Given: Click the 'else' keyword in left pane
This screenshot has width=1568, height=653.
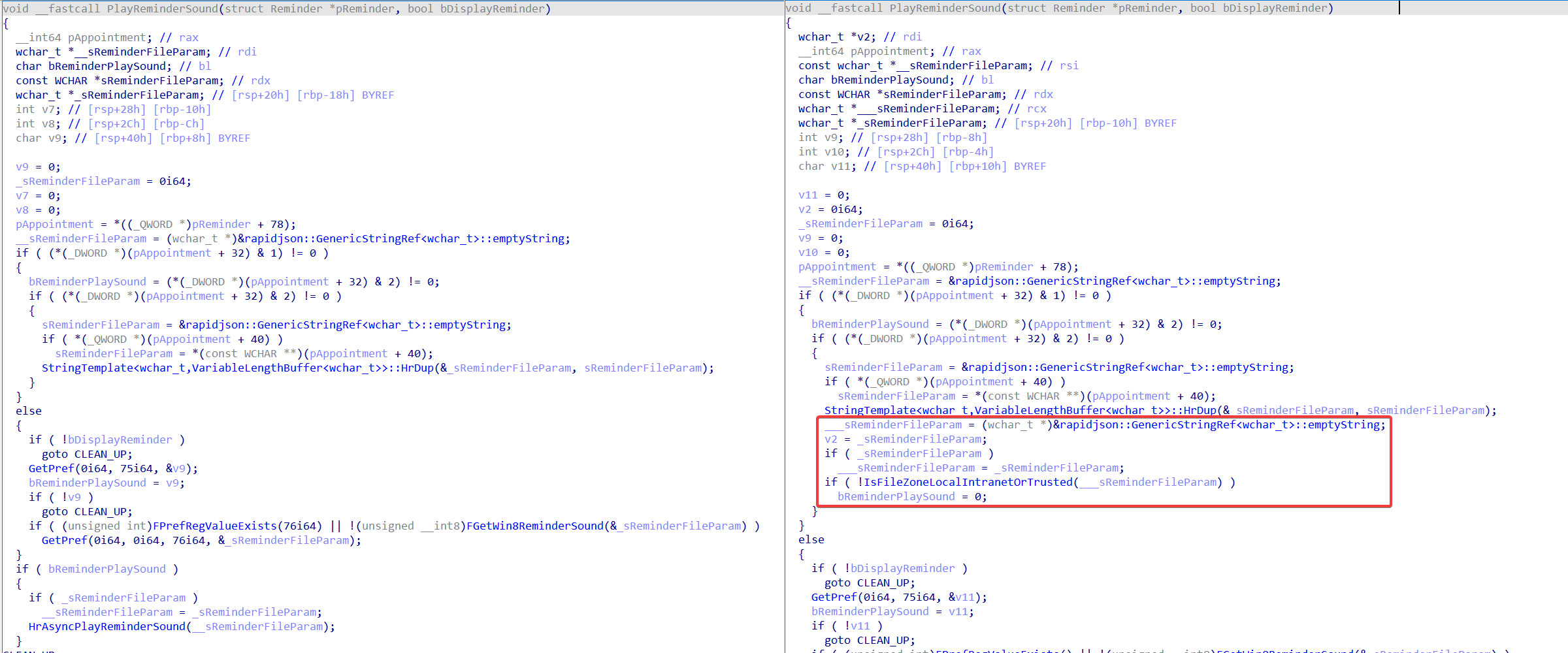Looking at the screenshot, I should 29,411.
